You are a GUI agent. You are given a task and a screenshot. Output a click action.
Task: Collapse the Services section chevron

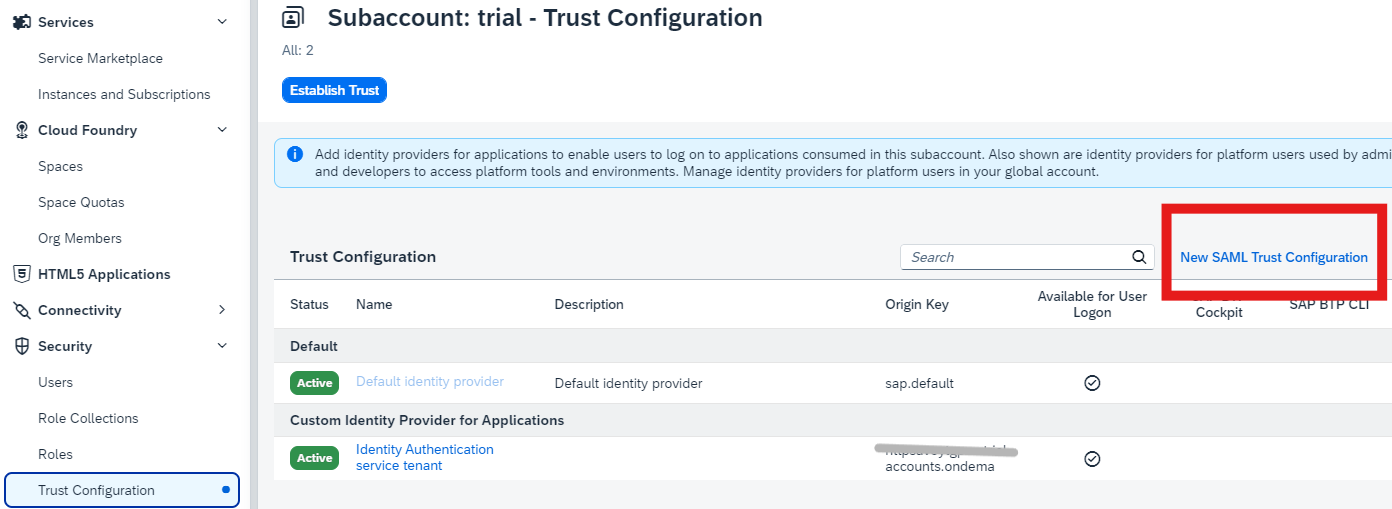222,22
